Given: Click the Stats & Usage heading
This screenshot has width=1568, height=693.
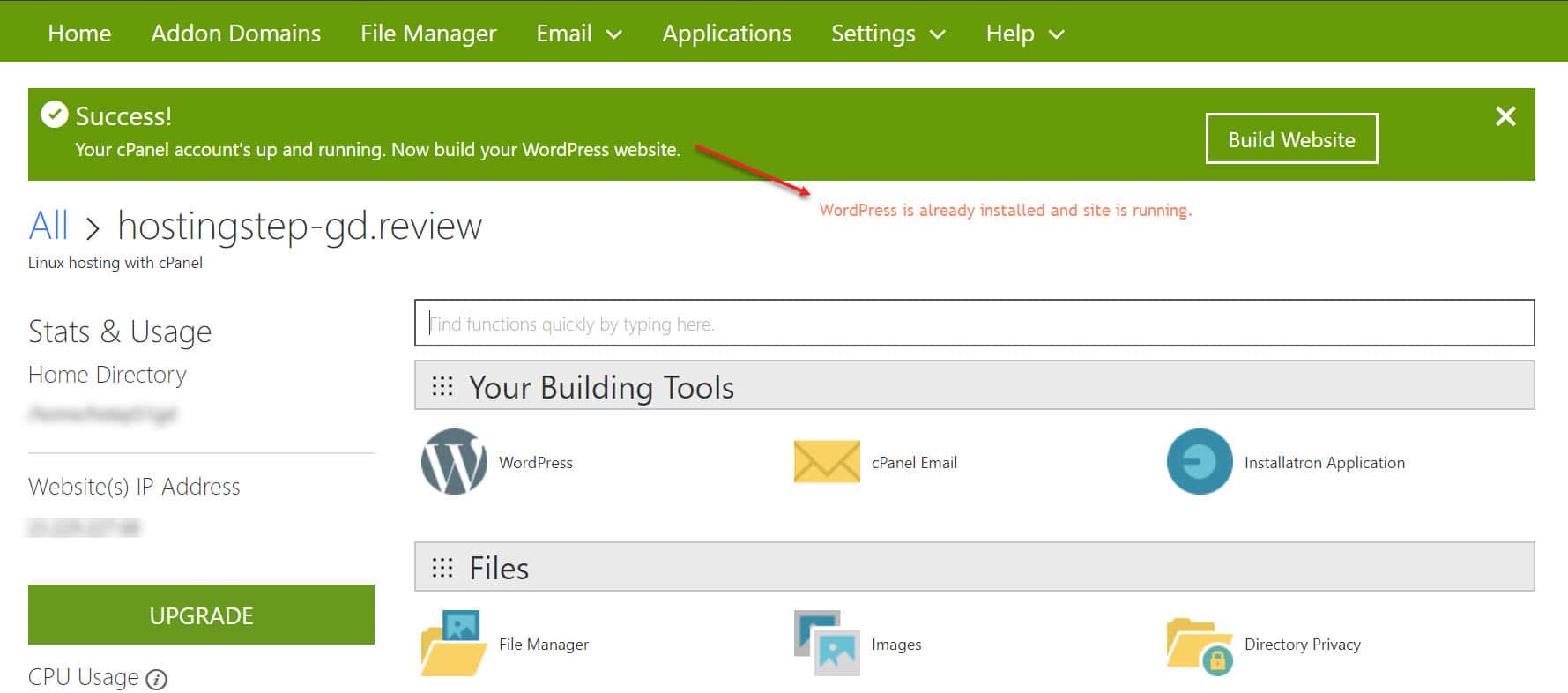Looking at the screenshot, I should coord(120,332).
